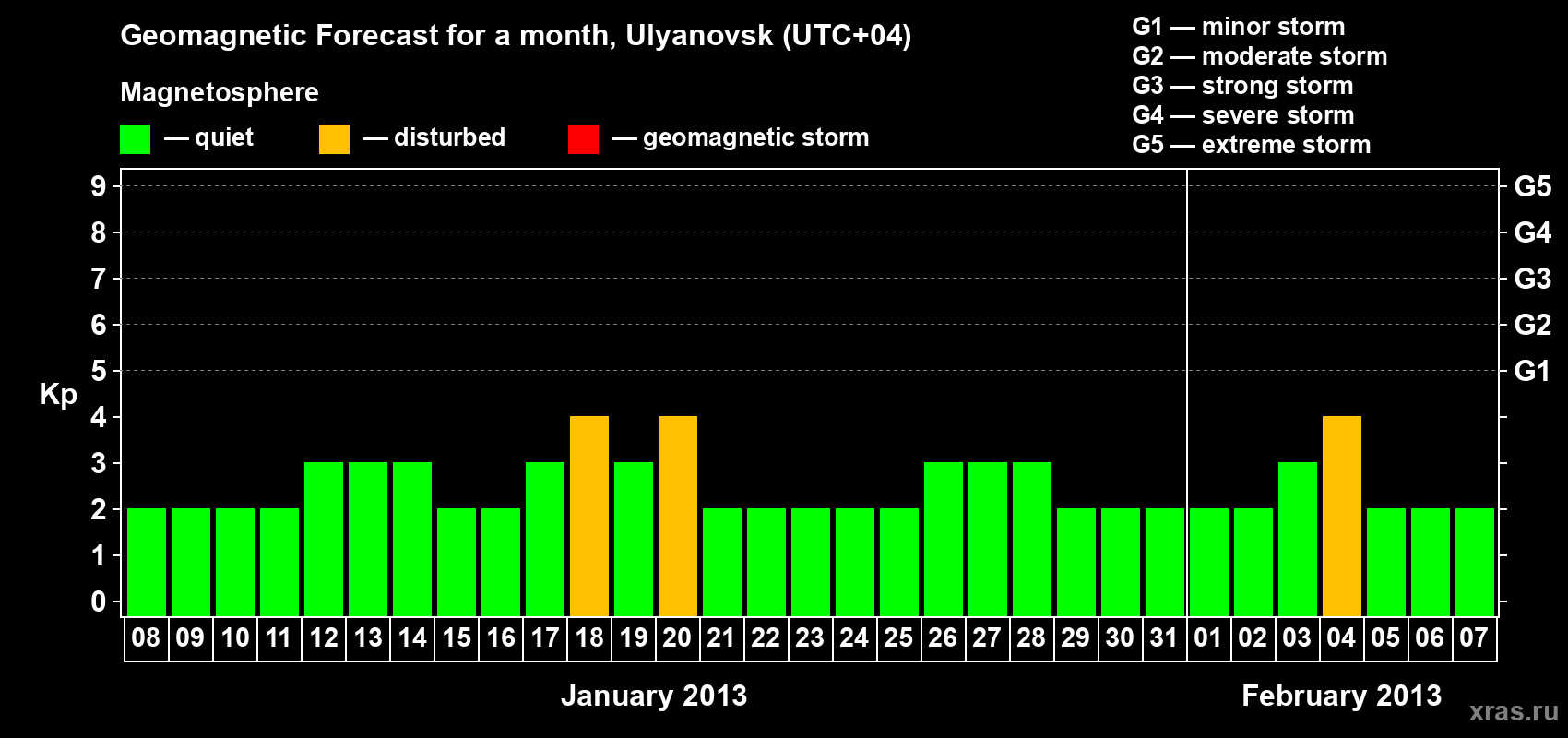1568x738 pixels.
Task: Click the Geomagnetic Forecast title text
Action: click(x=516, y=36)
